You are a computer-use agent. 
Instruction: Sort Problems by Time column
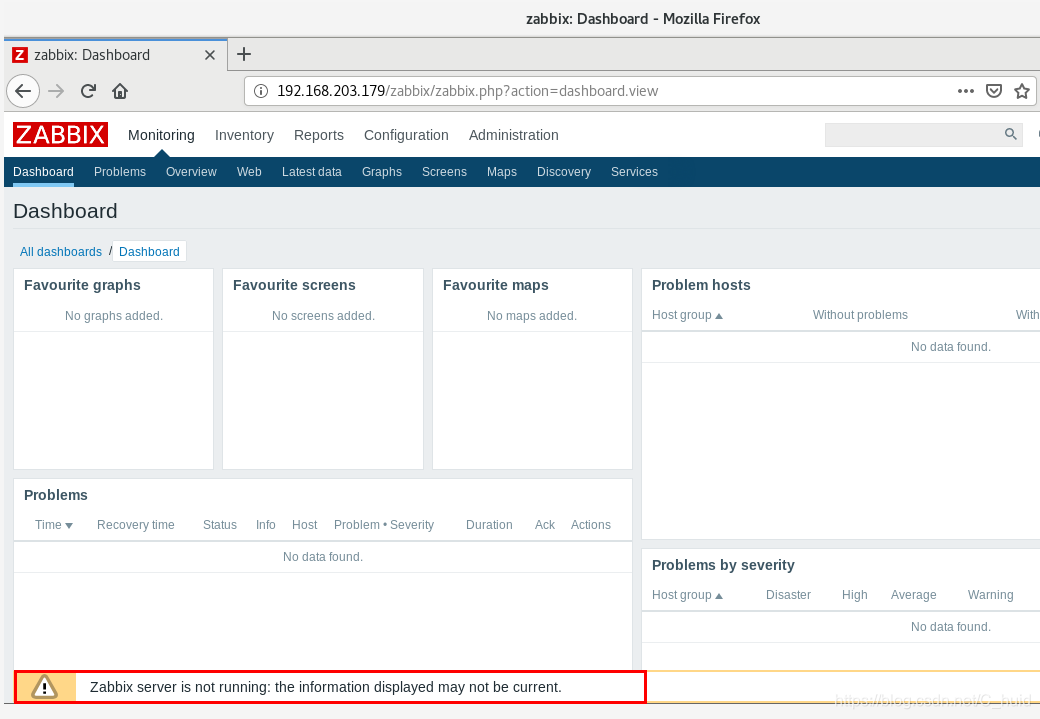tap(54, 525)
